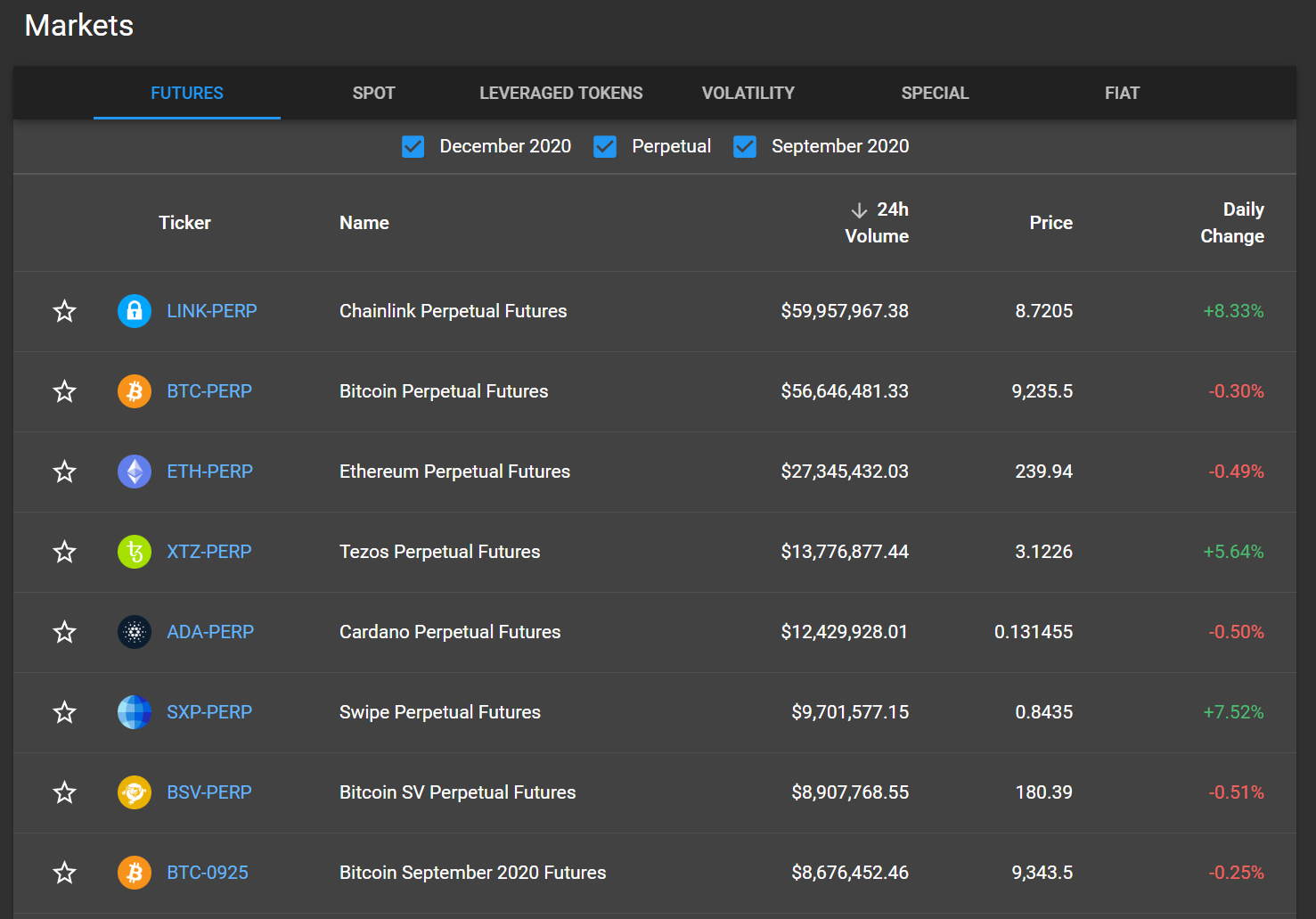Uncheck the December 2020 checkbox

click(x=413, y=146)
